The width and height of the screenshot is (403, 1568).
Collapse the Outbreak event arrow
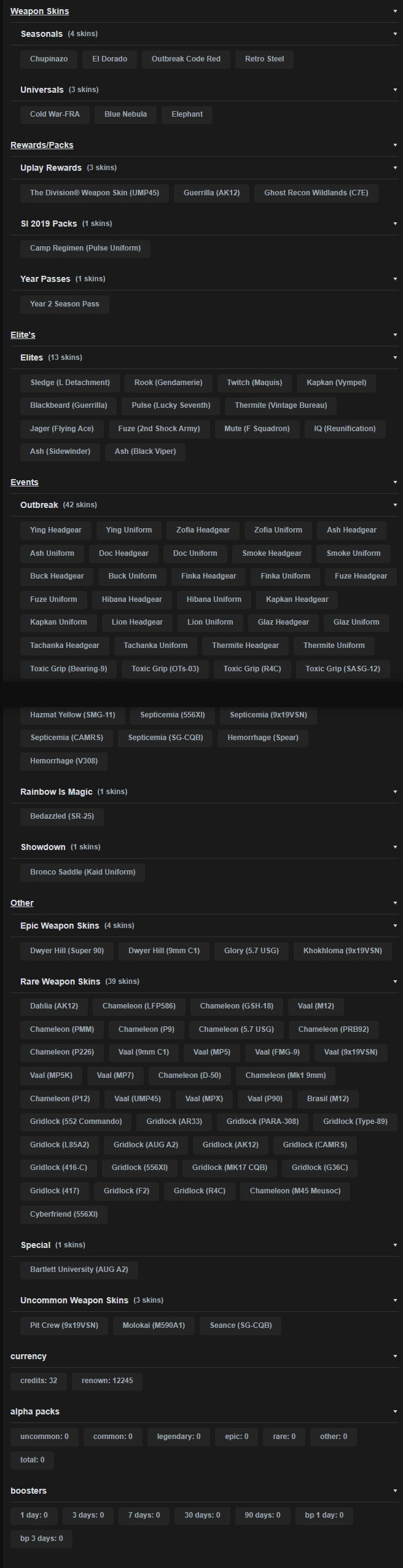tap(395, 505)
